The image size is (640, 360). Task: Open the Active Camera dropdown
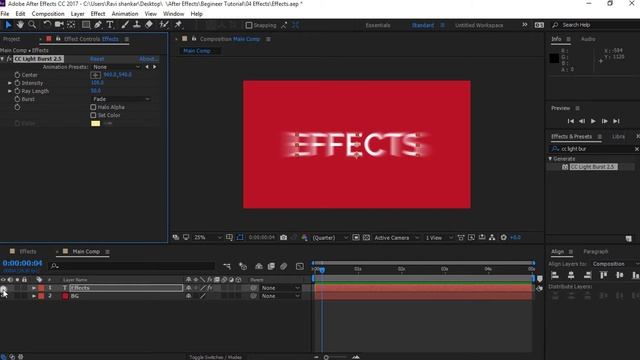point(396,237)
